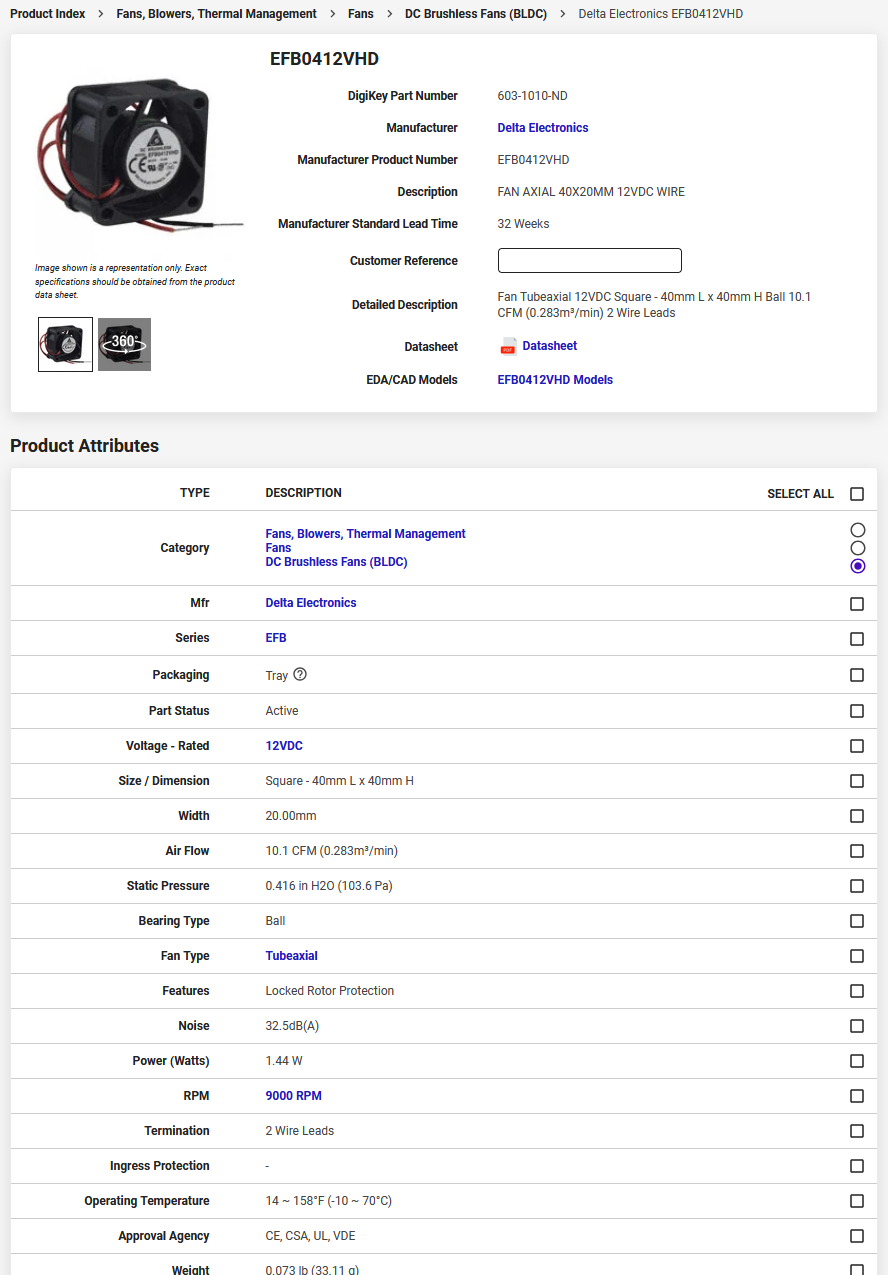Screen dimensions: 888x1275
Task: Open the Datasheet PDF icon
Action: pos(508,346)
